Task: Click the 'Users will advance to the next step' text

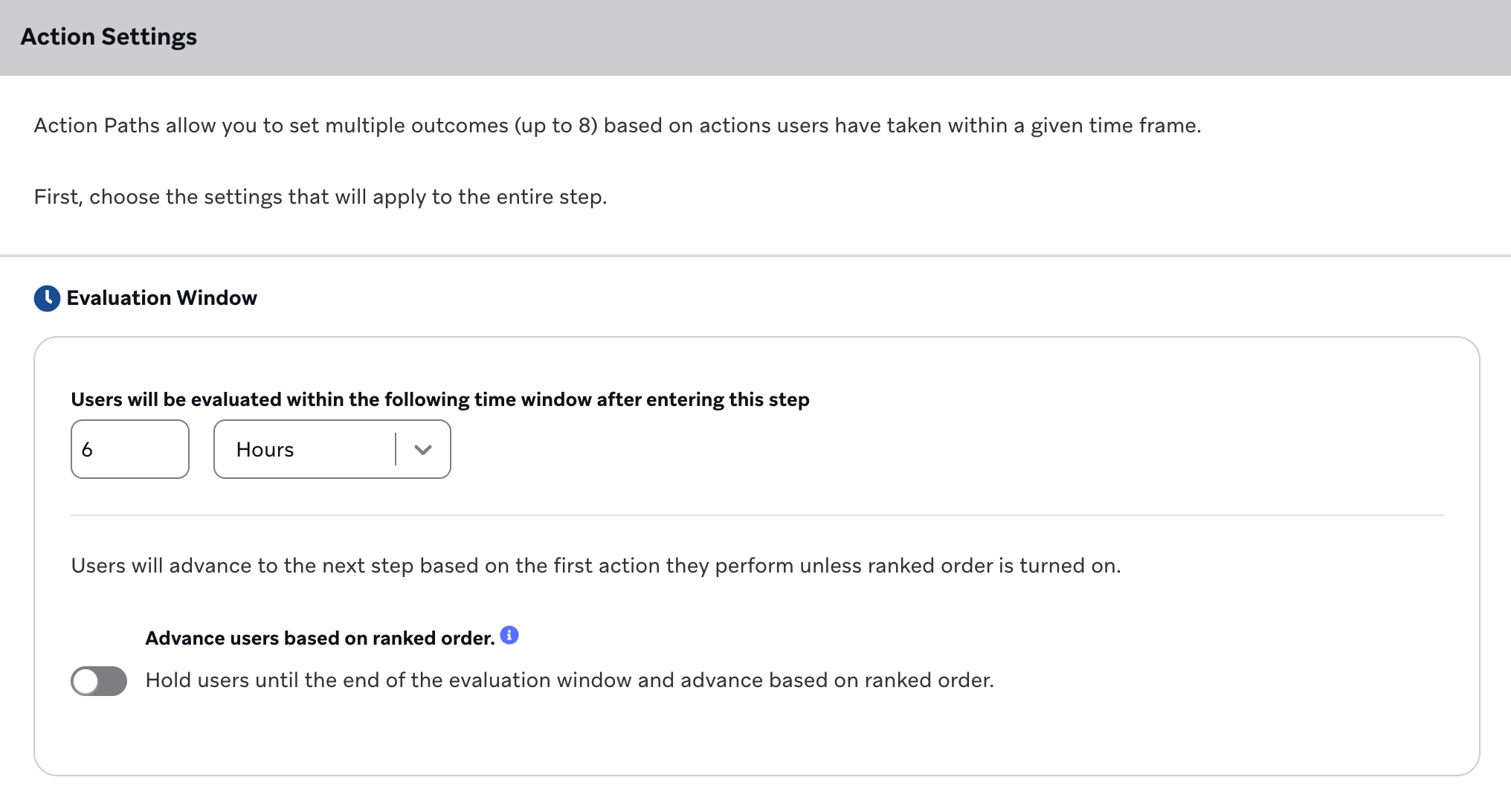Action: pyautogui.click(x=596, y=566)
